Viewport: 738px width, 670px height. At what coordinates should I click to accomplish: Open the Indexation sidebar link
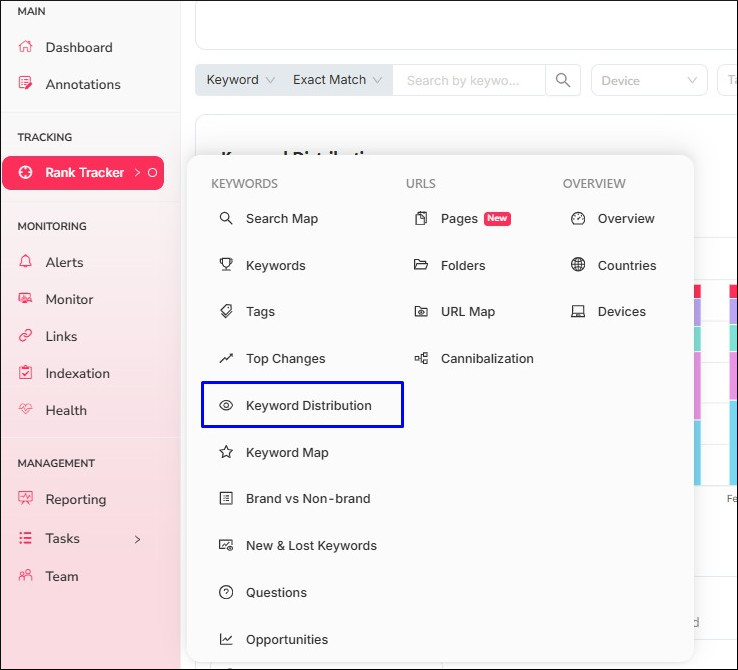point(77,373)
